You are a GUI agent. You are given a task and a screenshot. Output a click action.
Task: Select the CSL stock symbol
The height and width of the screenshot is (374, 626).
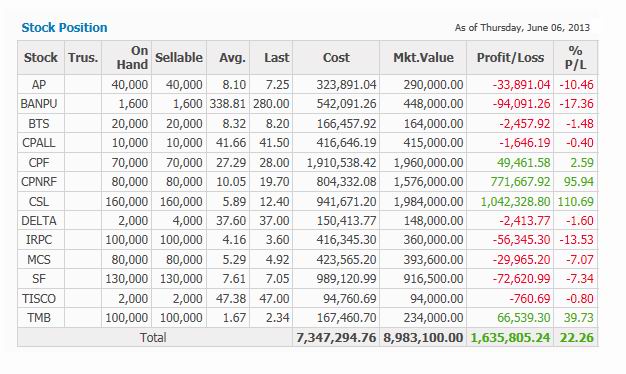pyautogui.click(x=39, y=202)
